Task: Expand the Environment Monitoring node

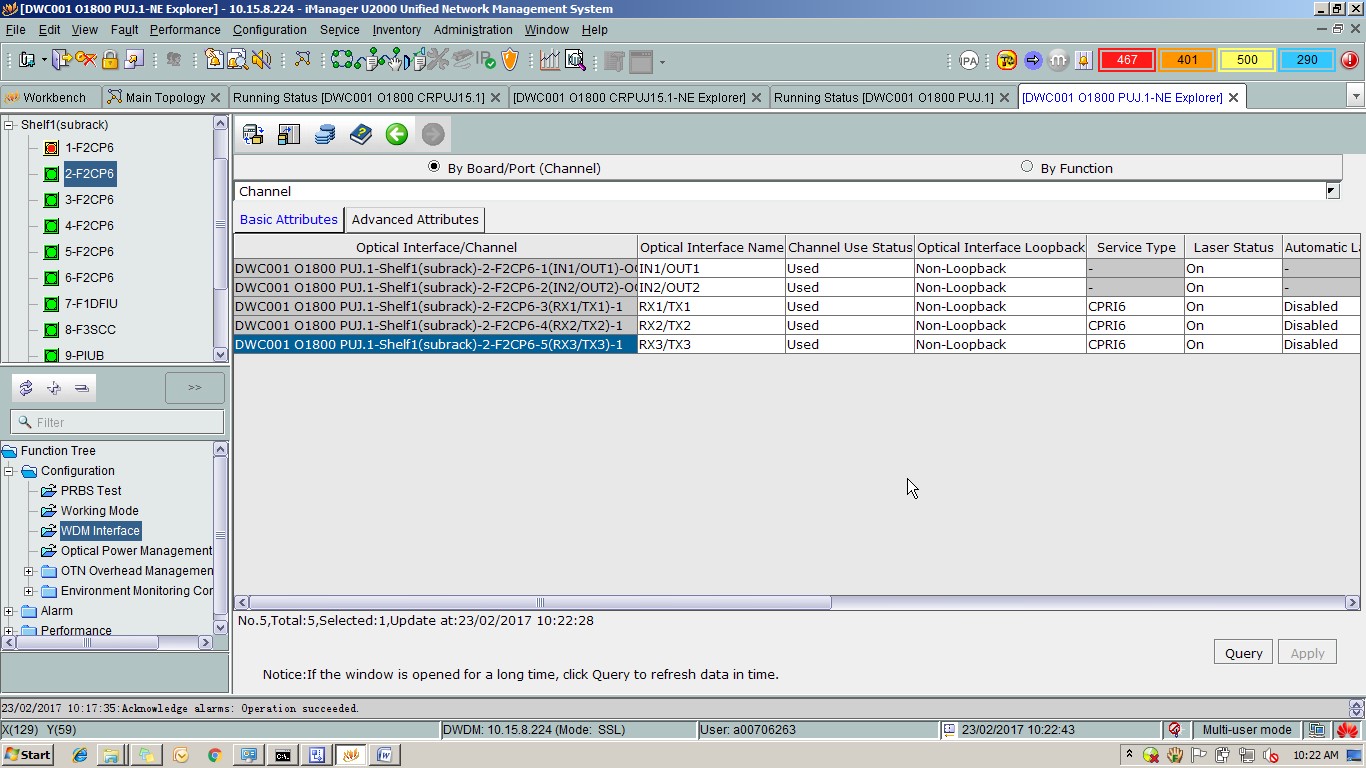Action: [29, 591]
